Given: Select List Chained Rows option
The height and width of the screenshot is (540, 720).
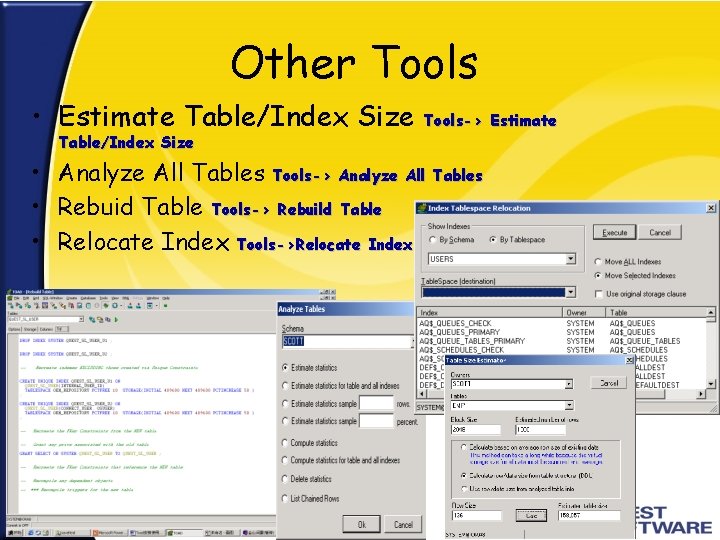Looking at the screenshot, I should click(x=285, y=498).
